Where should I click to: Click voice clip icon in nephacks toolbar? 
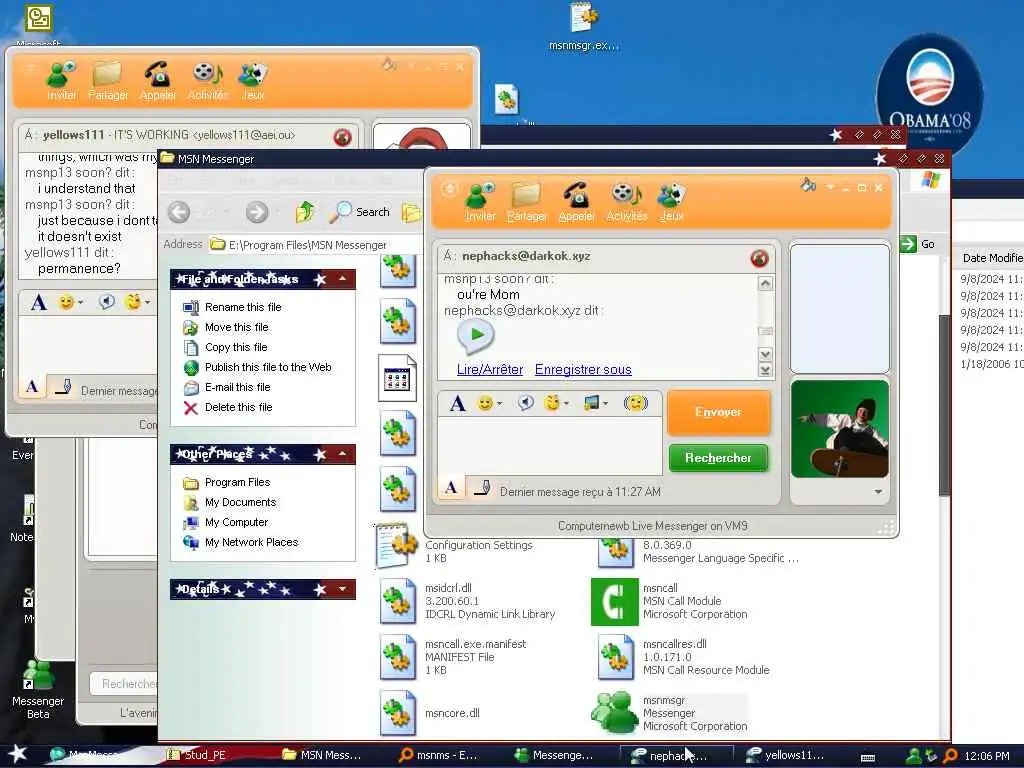(x=526, y=403)
